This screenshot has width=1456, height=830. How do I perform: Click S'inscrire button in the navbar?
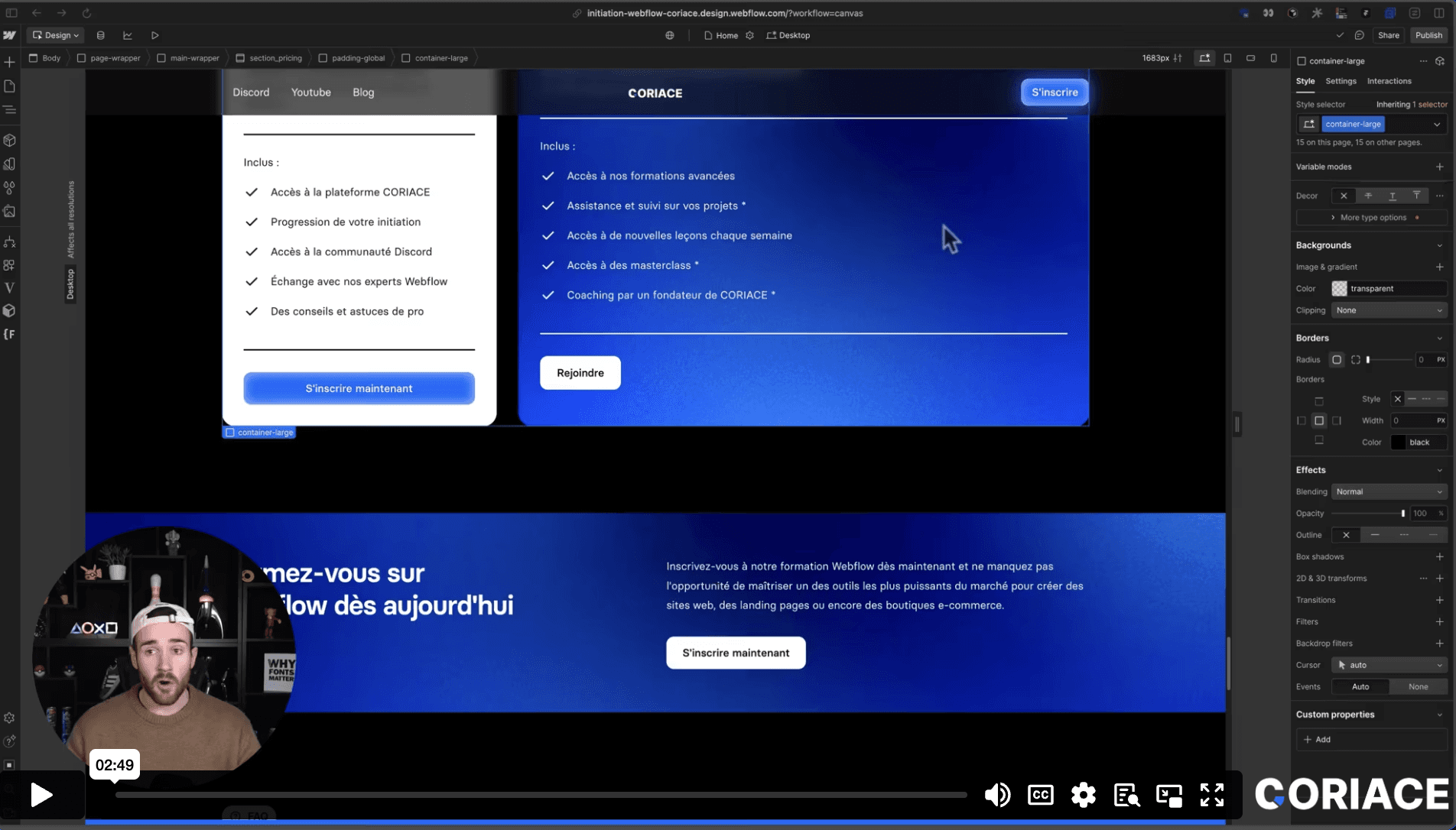tap(1055, 92)
